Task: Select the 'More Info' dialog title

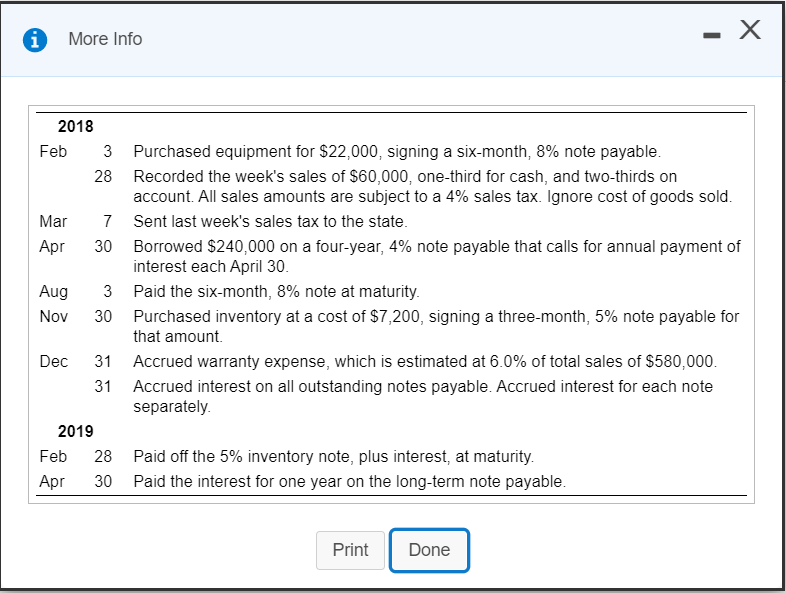Action: pyautogui.click(x=105, y=39)
